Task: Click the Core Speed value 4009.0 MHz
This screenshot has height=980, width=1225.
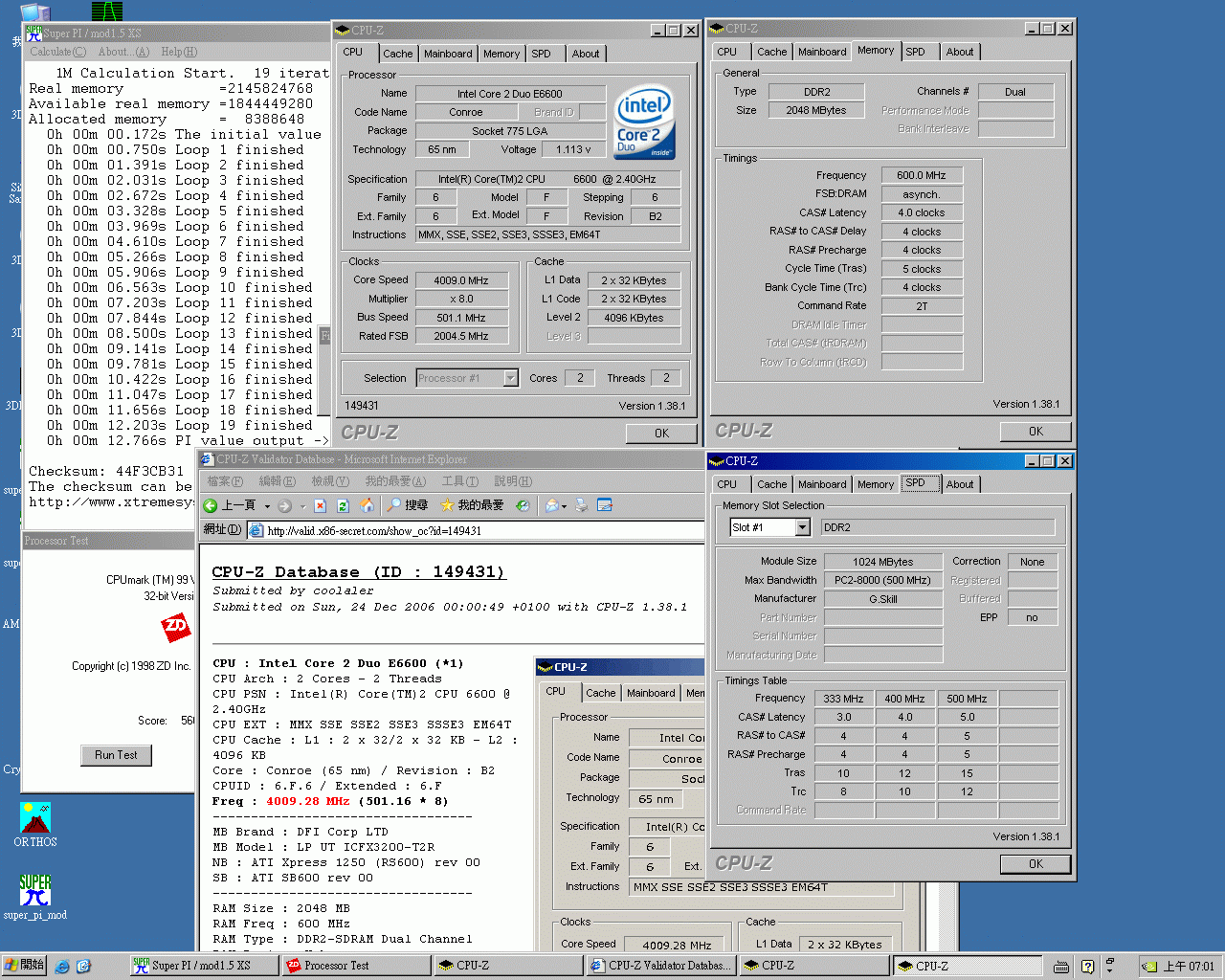Action: (x=461, y=280)
